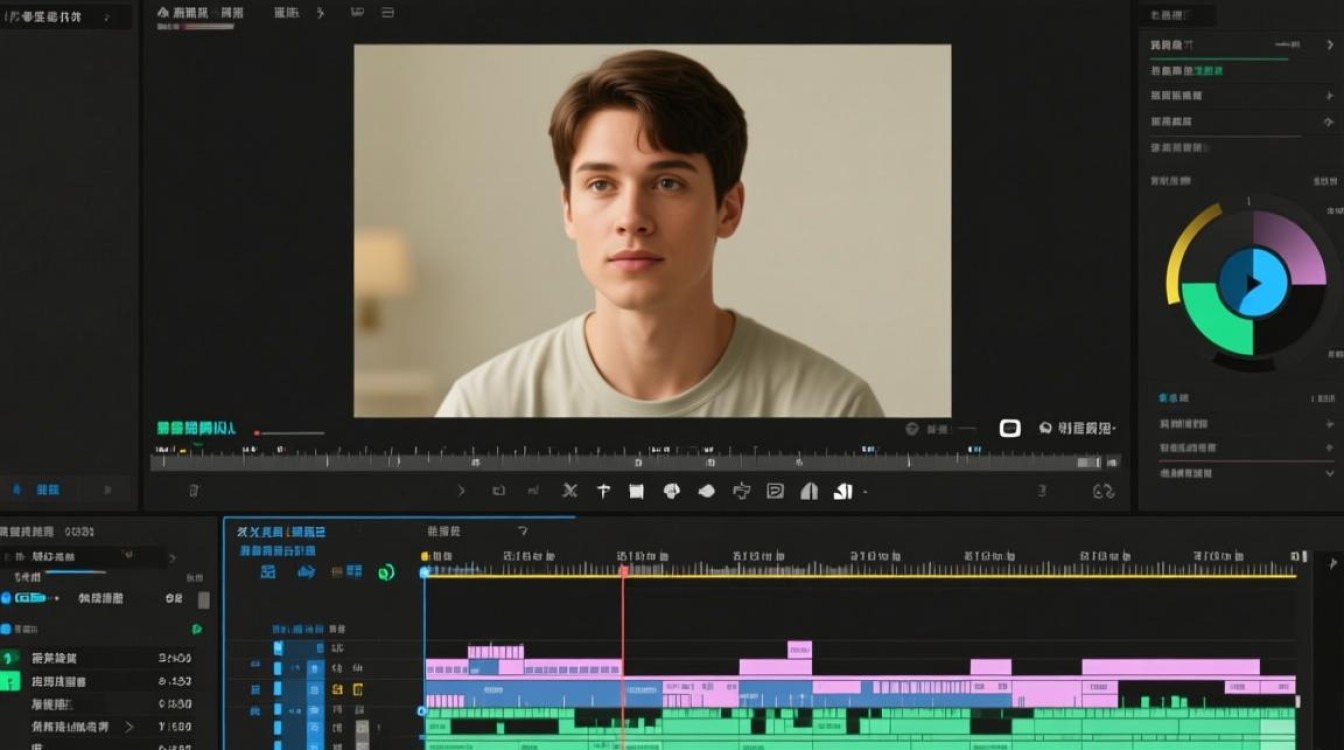1344x750 pixels.
Task: Expand the arrow beside fourth left list row
Action: (128, 727)
